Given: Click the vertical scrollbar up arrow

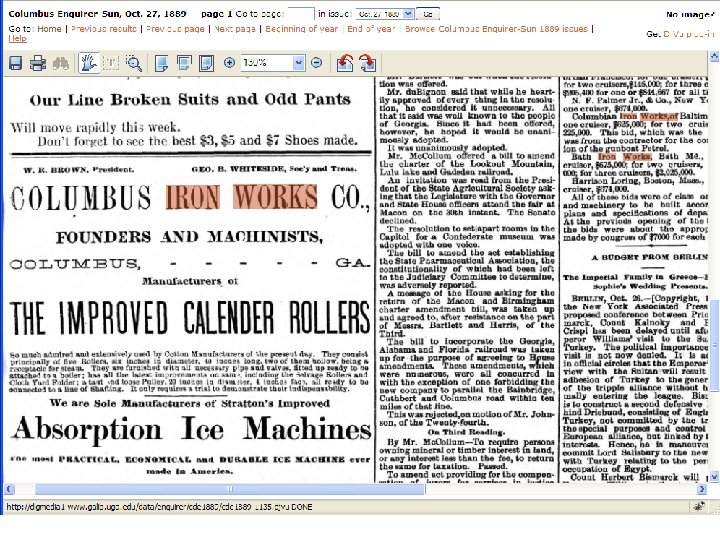Looking at the screenshot, I should click(x=714, y=56).
